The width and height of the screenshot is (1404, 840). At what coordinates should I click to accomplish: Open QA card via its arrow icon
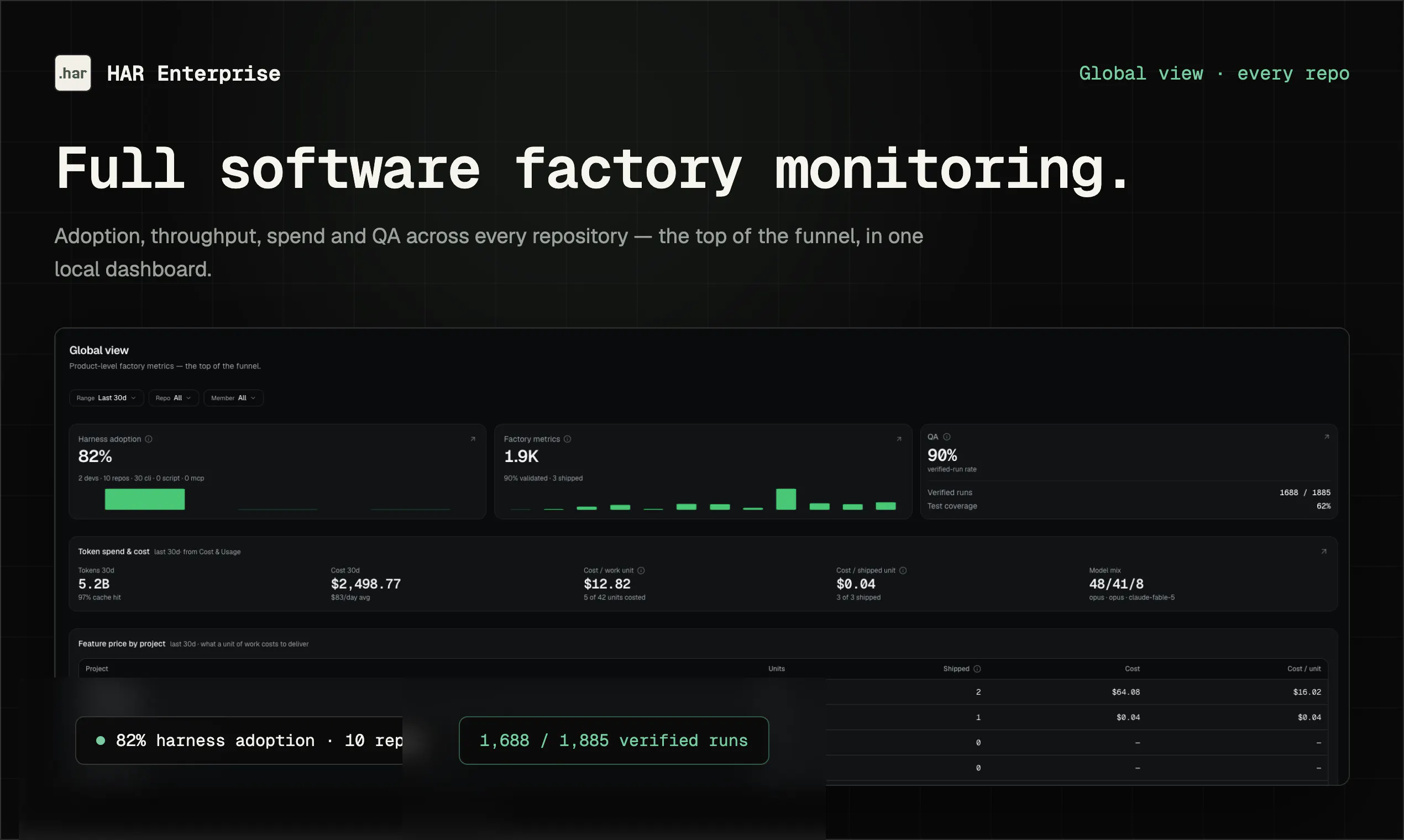1327,437
